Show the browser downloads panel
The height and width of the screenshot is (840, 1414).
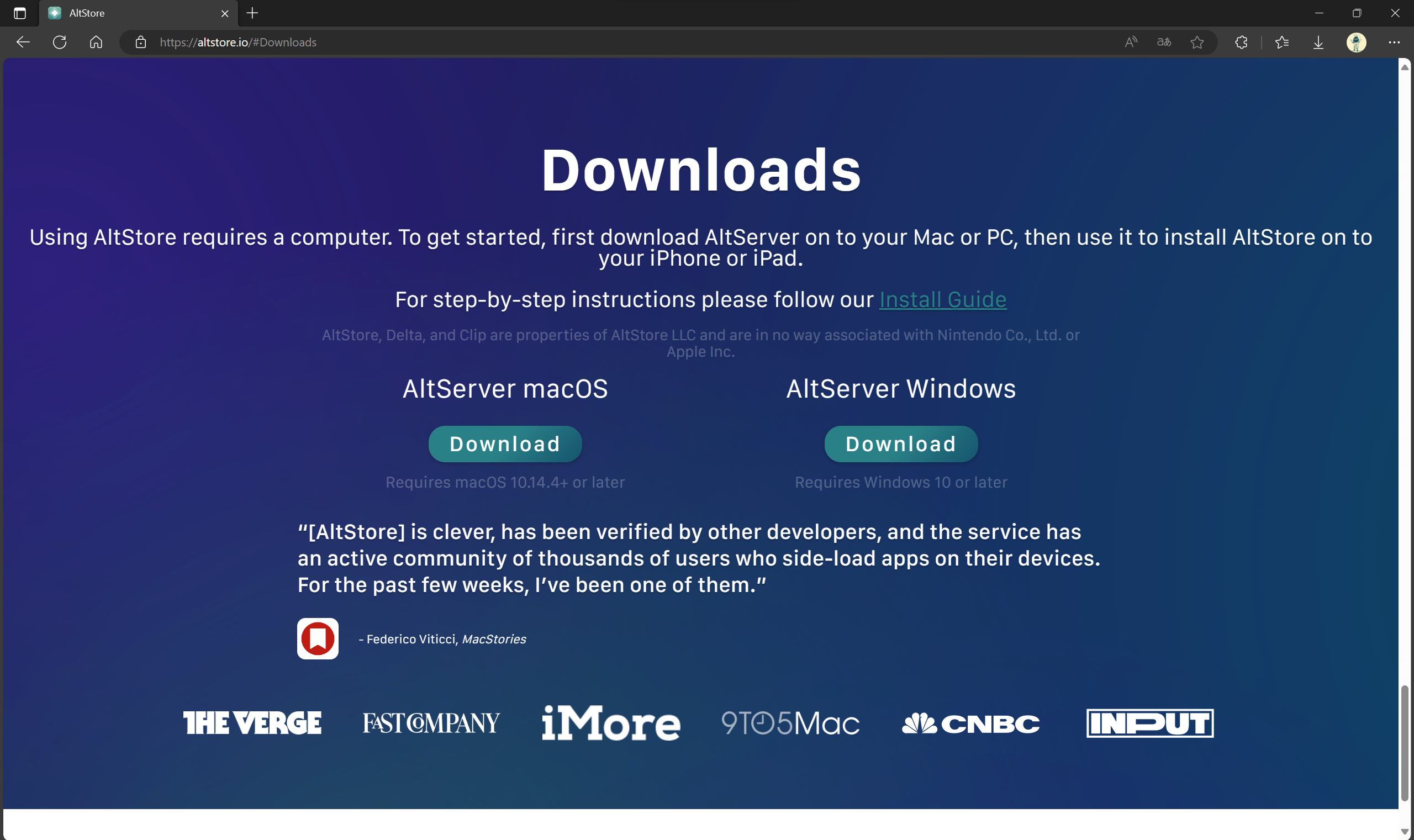click(1318, 43)
